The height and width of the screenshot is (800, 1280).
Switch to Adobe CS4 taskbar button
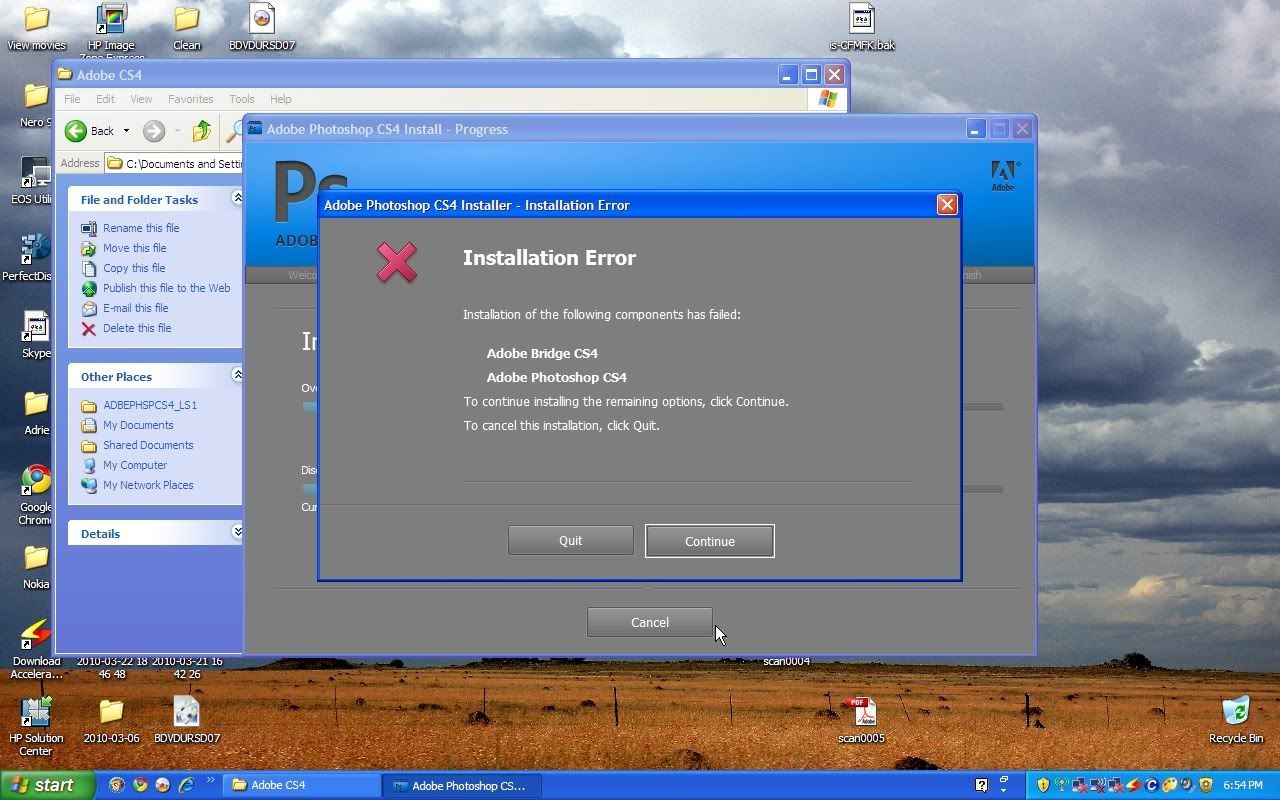click(x=301, y=785)
